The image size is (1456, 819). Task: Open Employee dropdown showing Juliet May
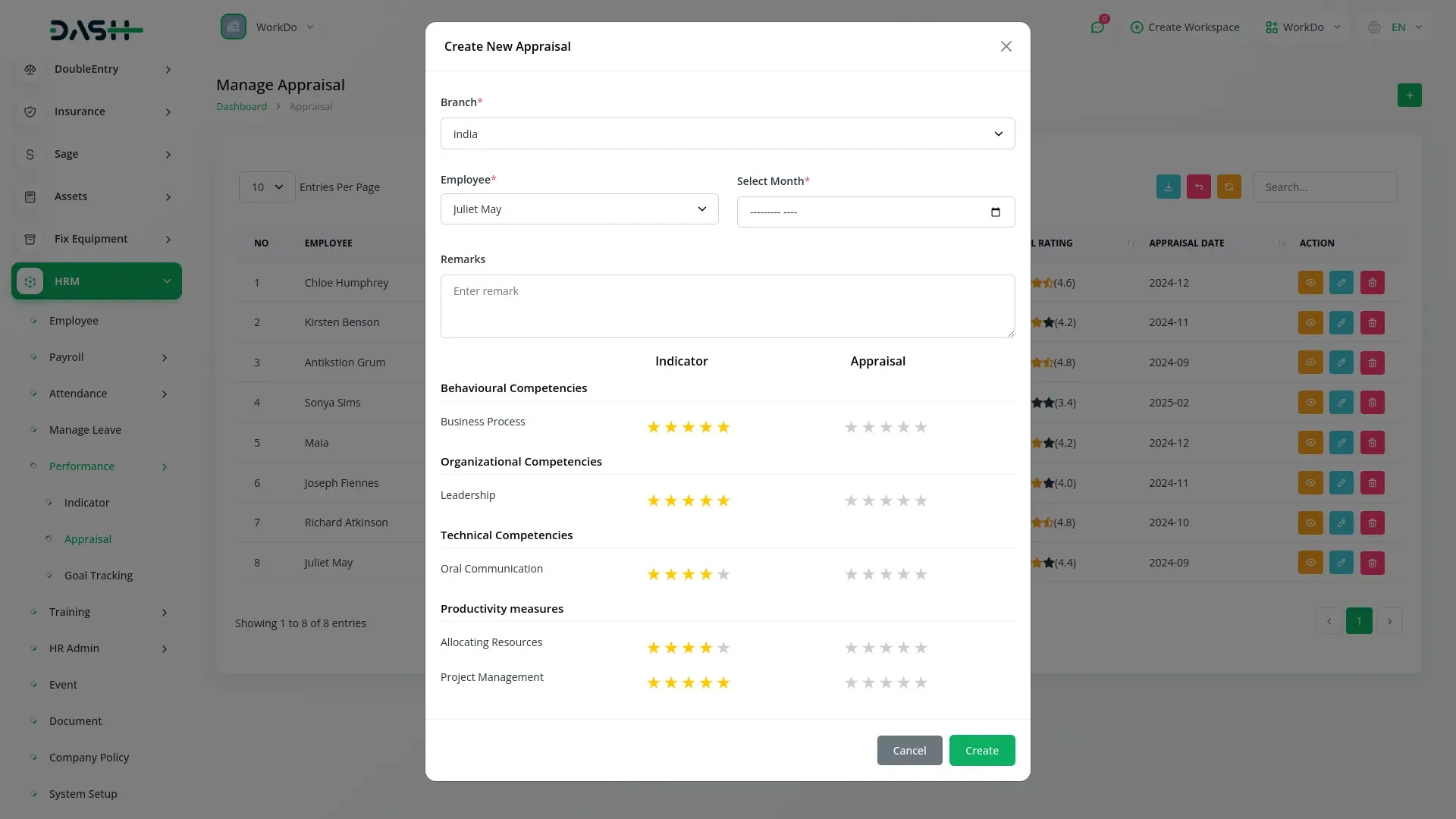point(579,209)
